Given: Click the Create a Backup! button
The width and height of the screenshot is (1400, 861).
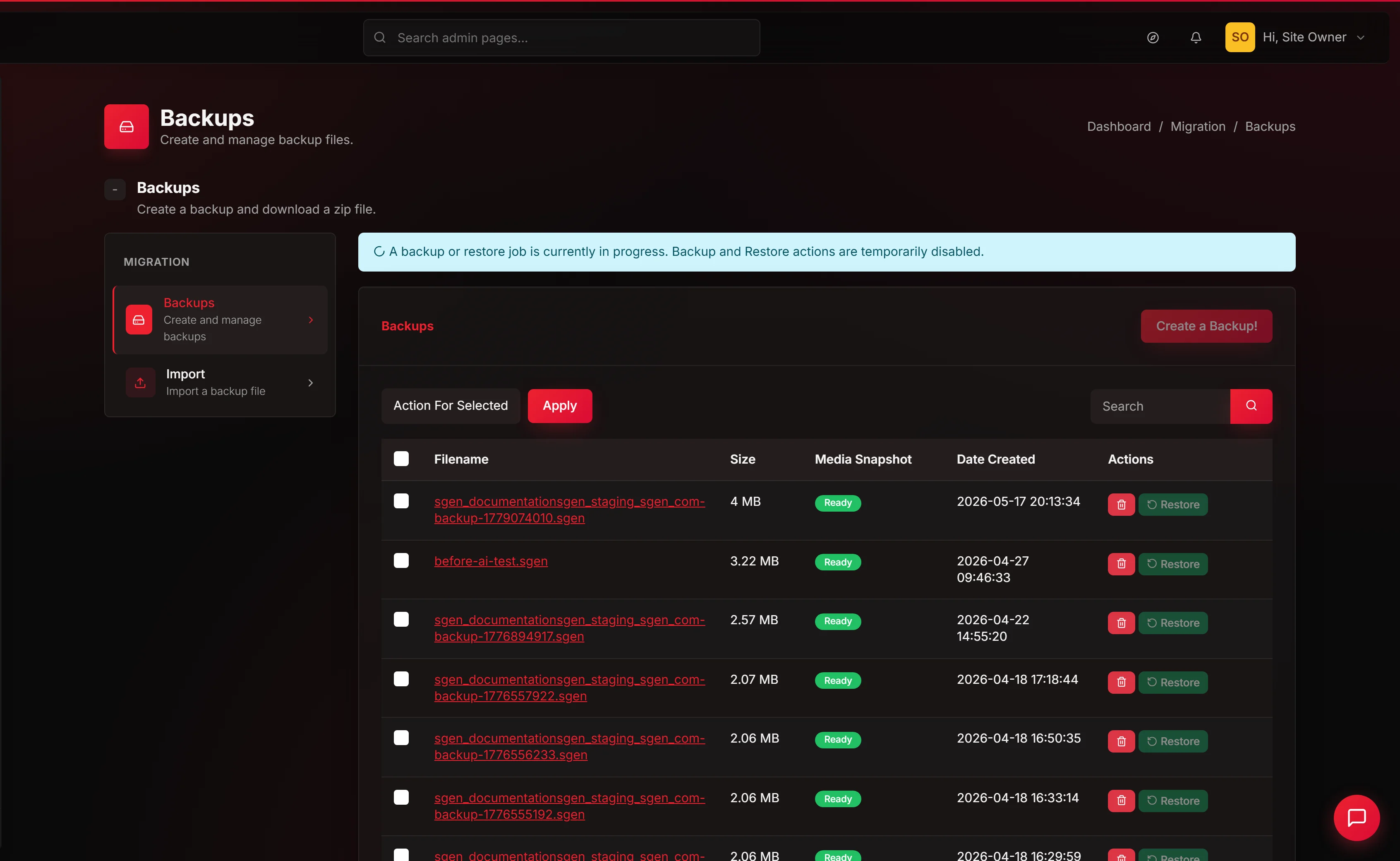Looking at the screenshot, I should pos(1206,326).
